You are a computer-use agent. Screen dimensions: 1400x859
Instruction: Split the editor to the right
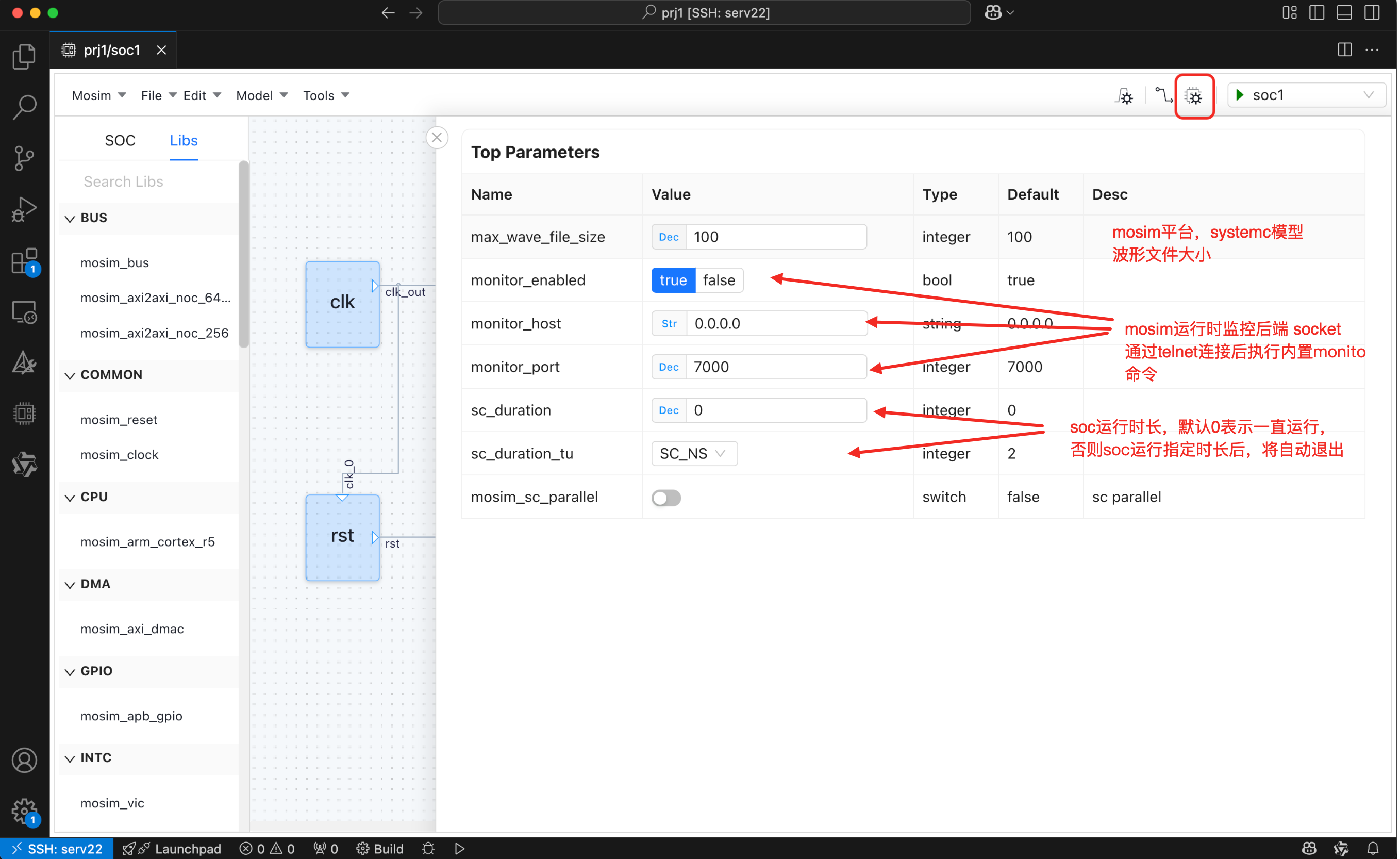pyautogui.click(x=1345, y=50)
